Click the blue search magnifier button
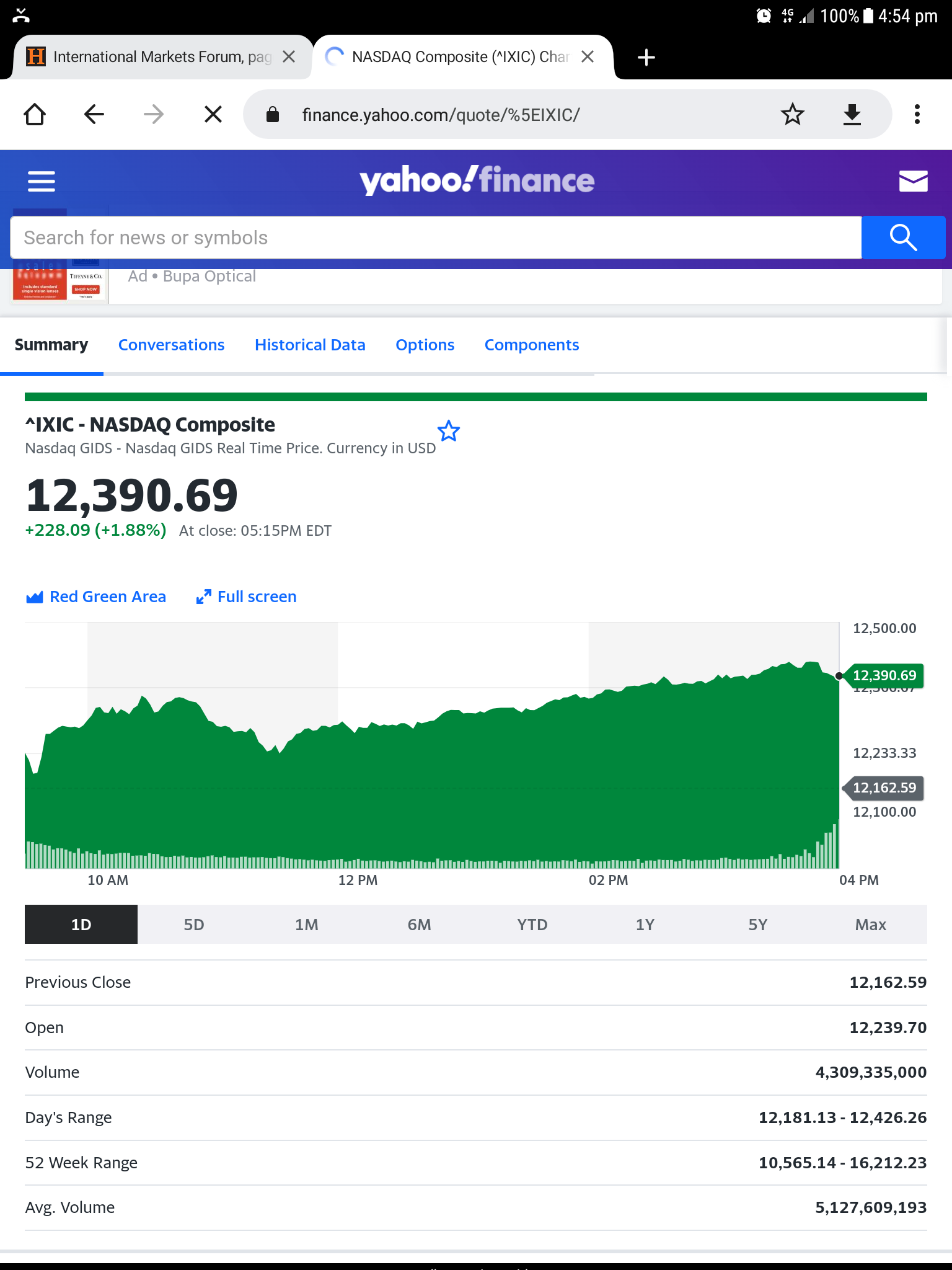Image resolution: width=952 pixels, height=1270 pixels. click(903, 238)
